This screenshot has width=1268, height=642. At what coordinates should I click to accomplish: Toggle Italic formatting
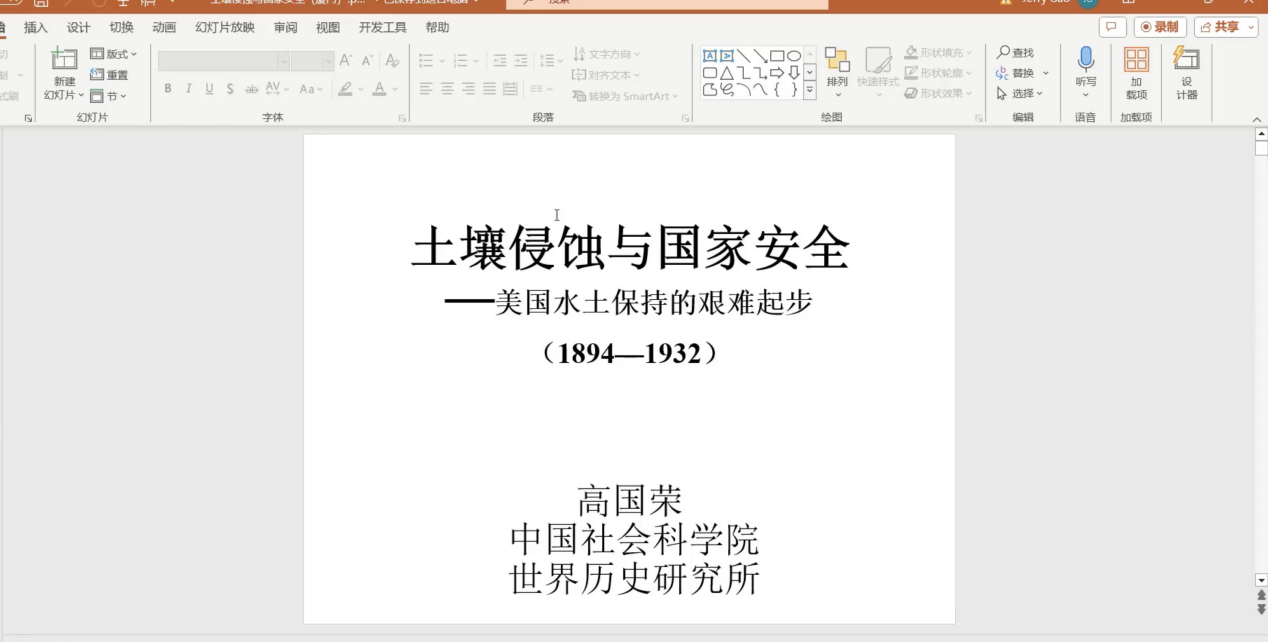188,89
